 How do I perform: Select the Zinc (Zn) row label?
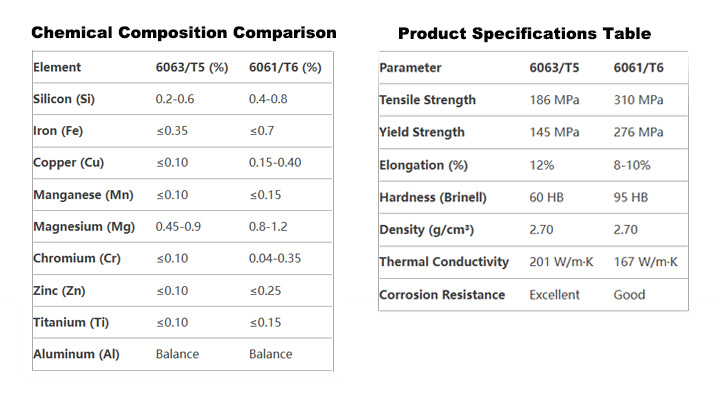pos(62,291)
